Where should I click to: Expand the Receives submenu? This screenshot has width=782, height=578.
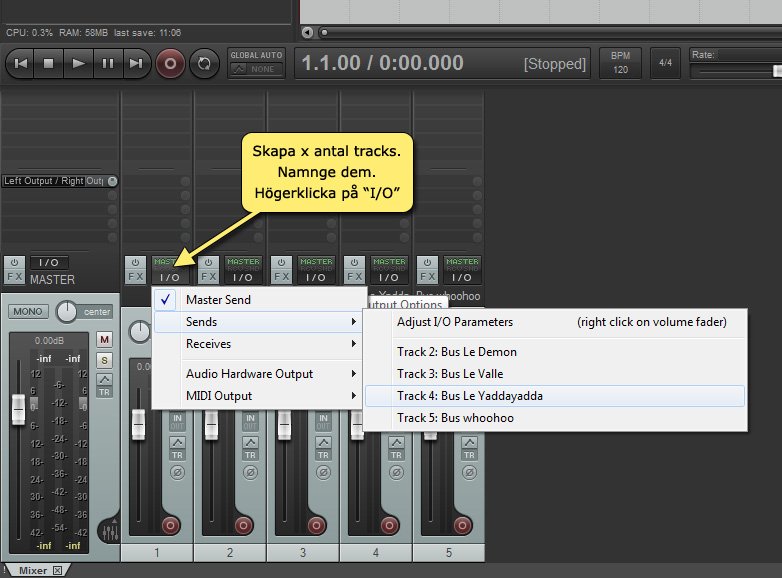coord(258,344)
